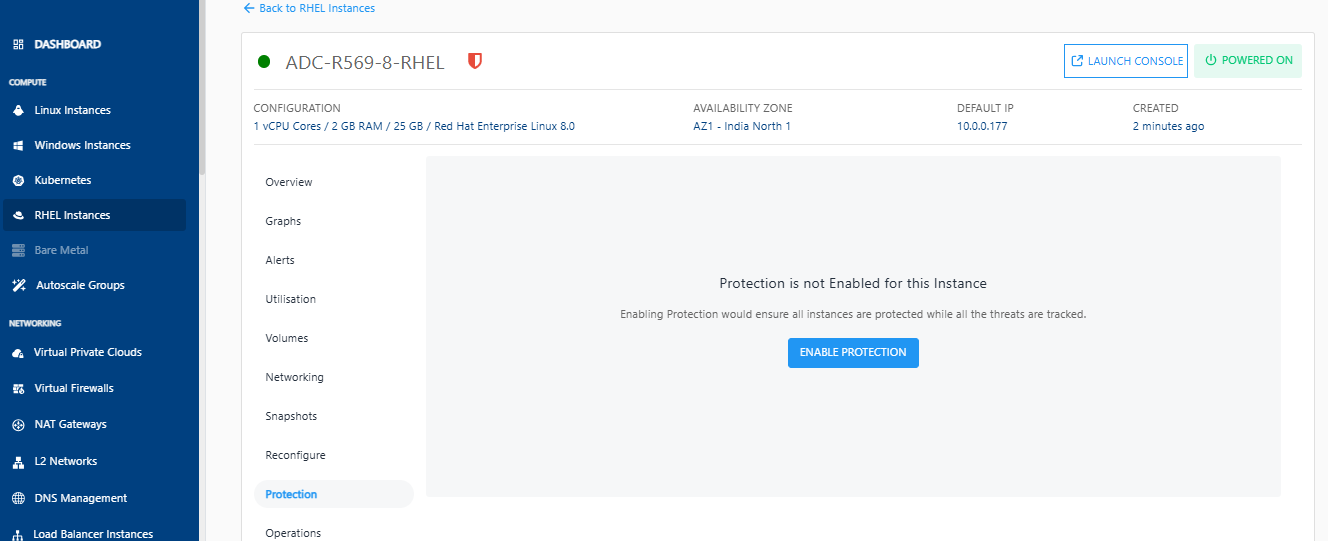
Task: Click the L2 Networks icon
Action: [x=18, y=462]
